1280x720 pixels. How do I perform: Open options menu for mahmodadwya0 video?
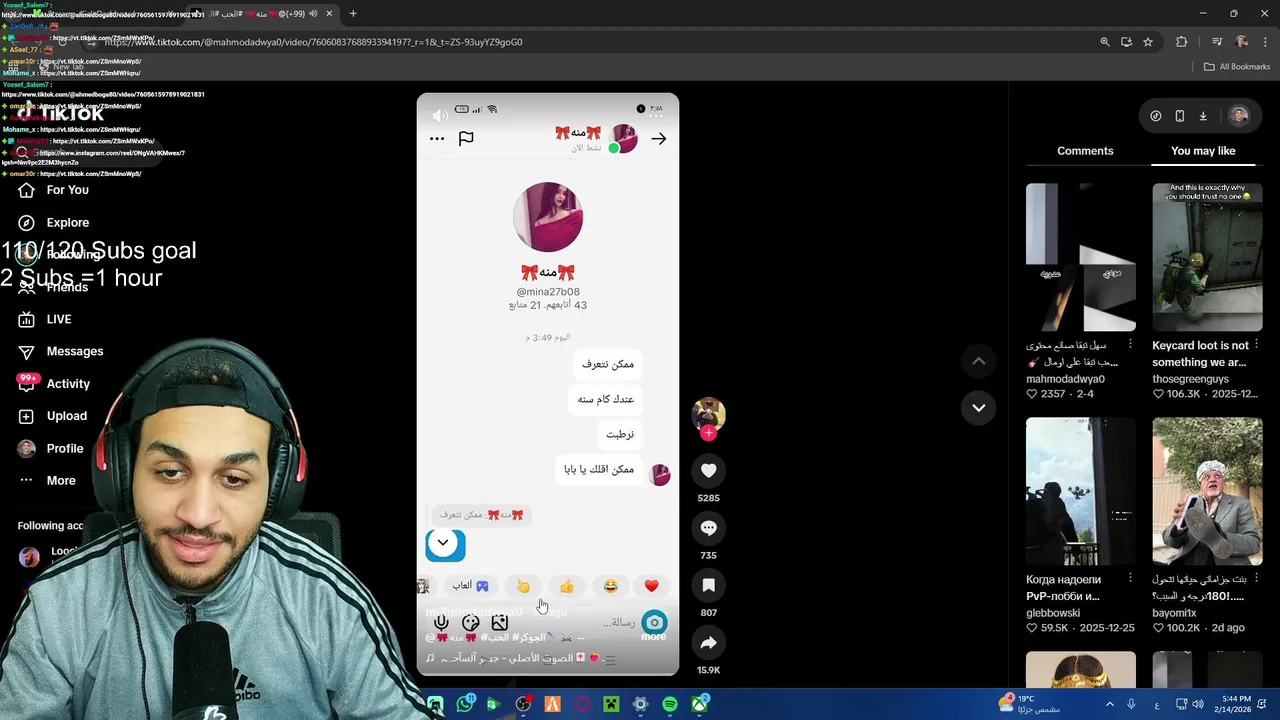pyautogui.click(x=1130, y=345)
